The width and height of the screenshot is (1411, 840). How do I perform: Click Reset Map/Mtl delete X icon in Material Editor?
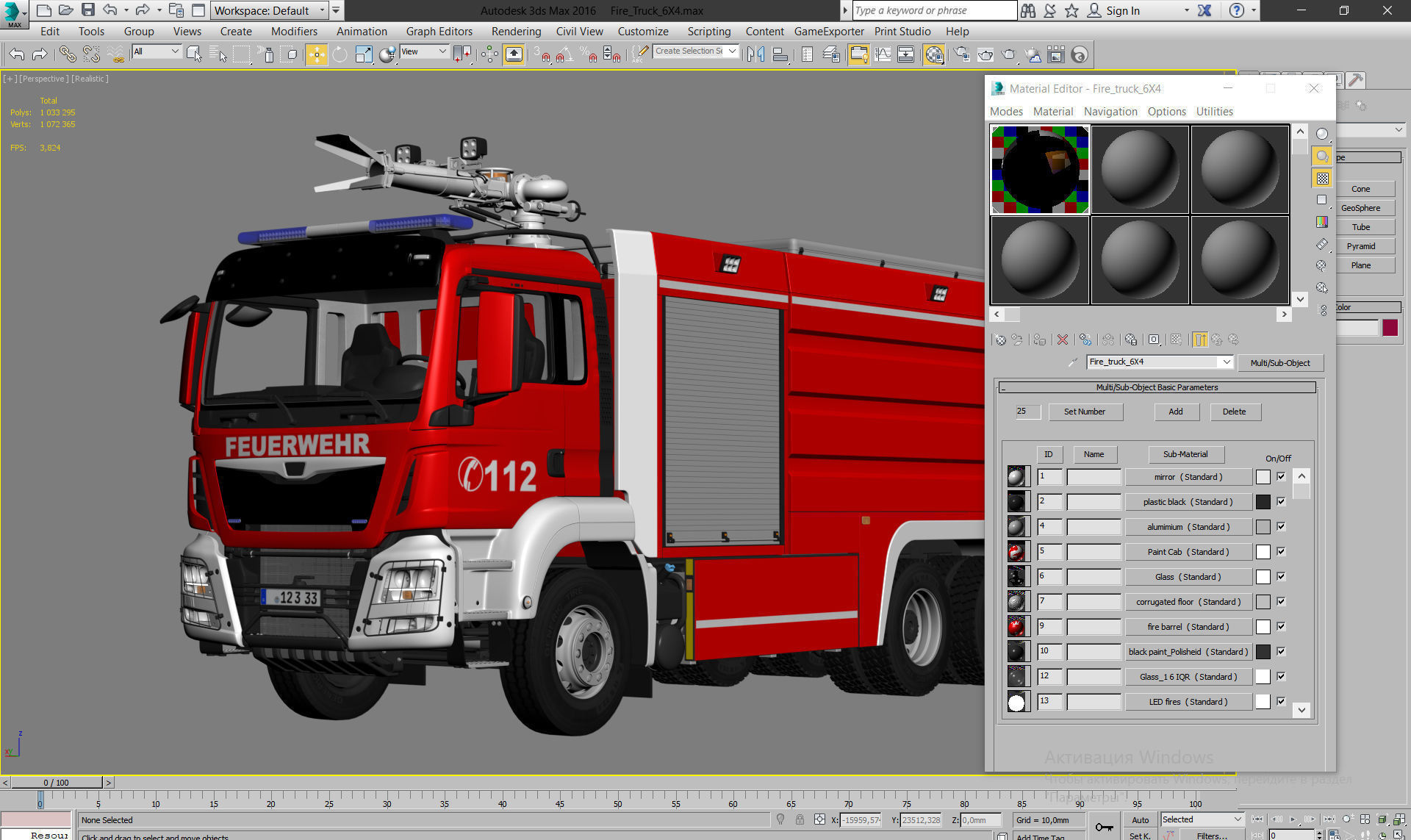(x=1063, y=340)
